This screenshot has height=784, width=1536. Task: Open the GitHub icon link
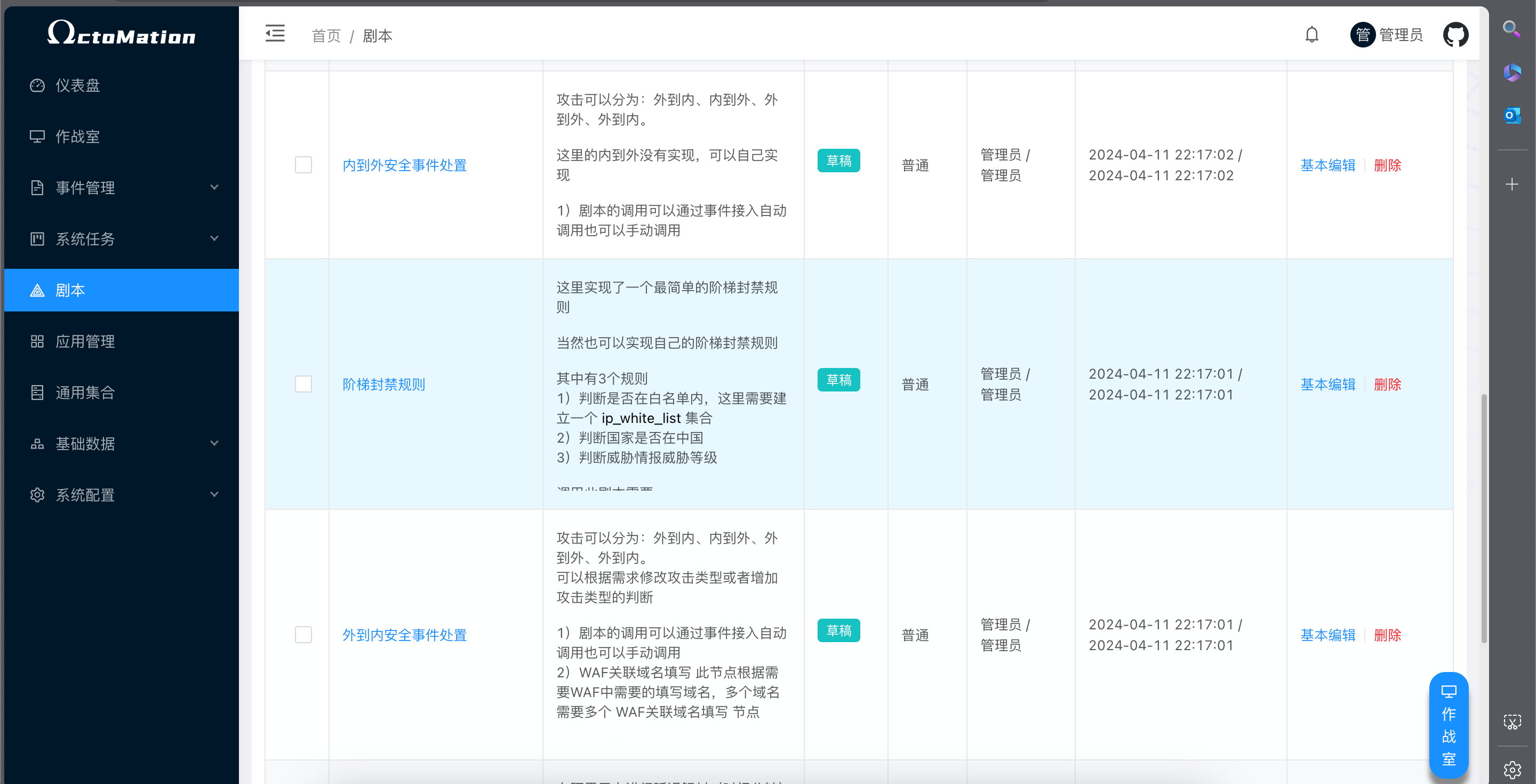point(1455,35)
